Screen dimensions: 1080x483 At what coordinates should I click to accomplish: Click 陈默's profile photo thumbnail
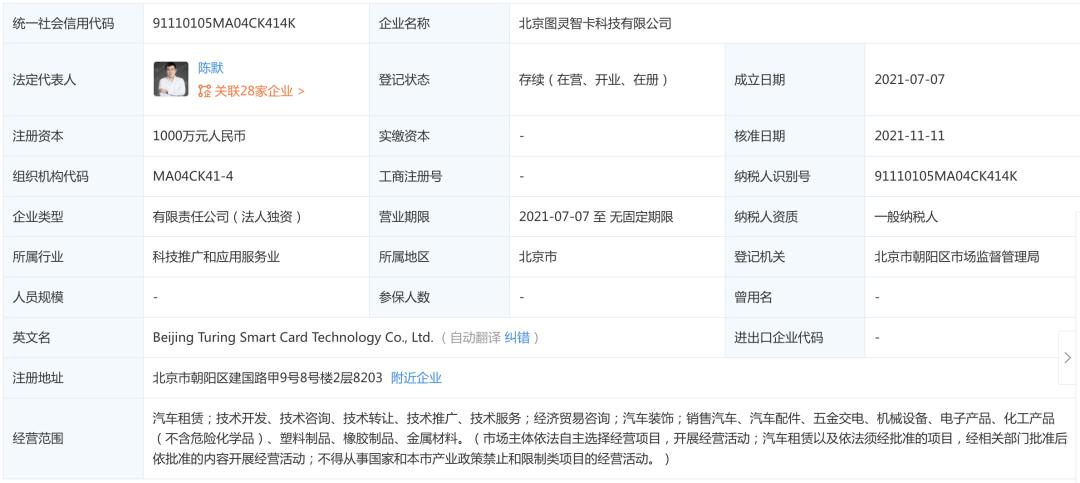[171, 79]
